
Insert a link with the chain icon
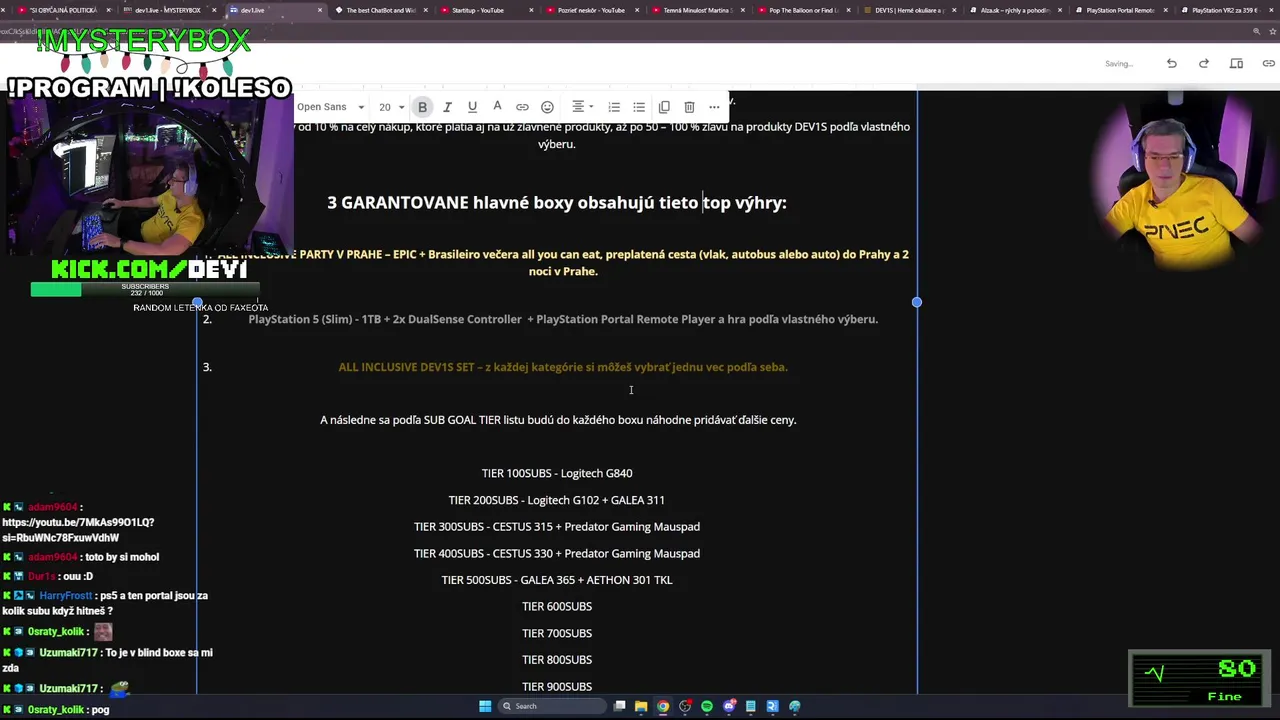[x=522, y=107]
